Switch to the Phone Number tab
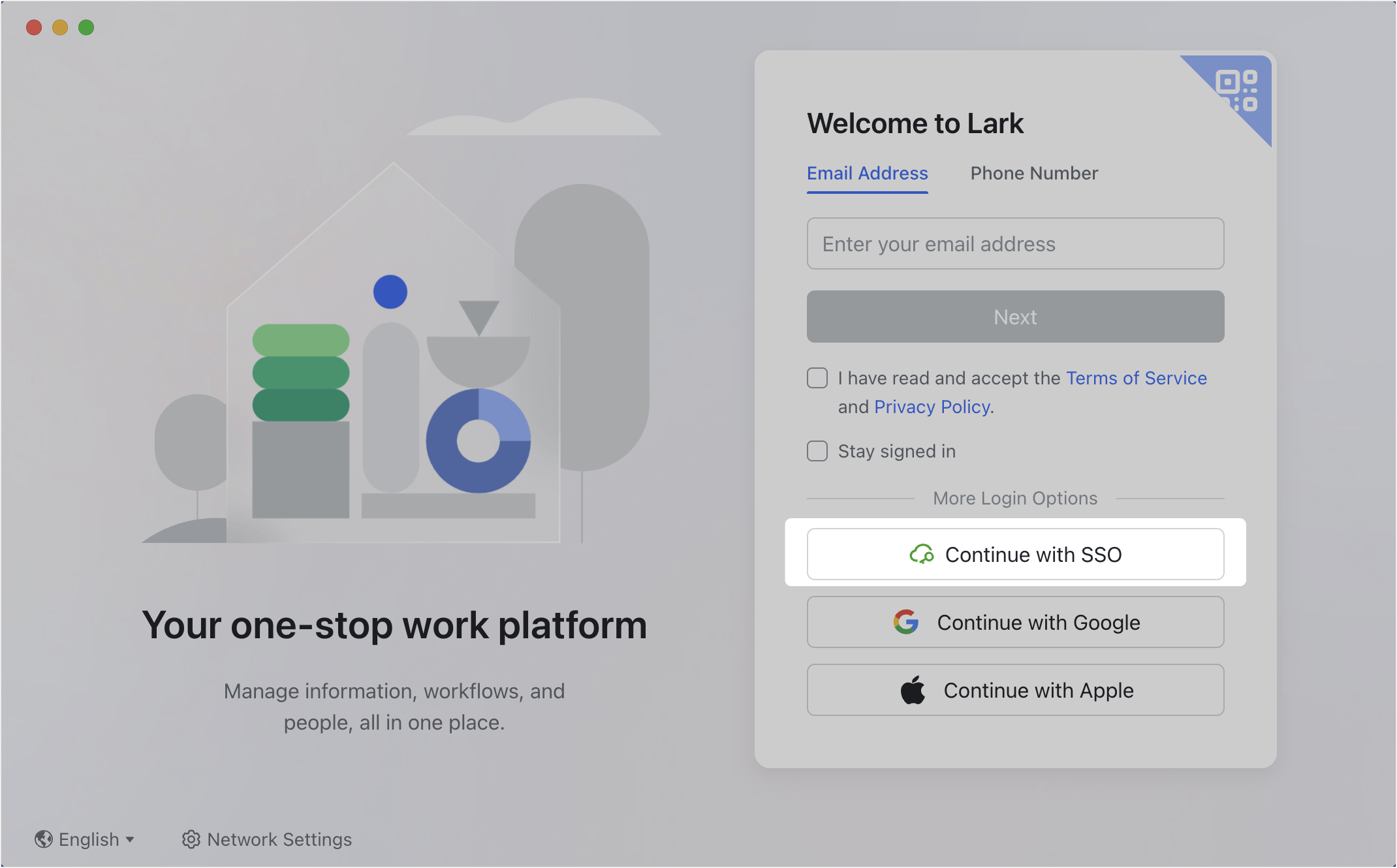The height and width of the screenshot is (868, 1397). click(1034, 173)
